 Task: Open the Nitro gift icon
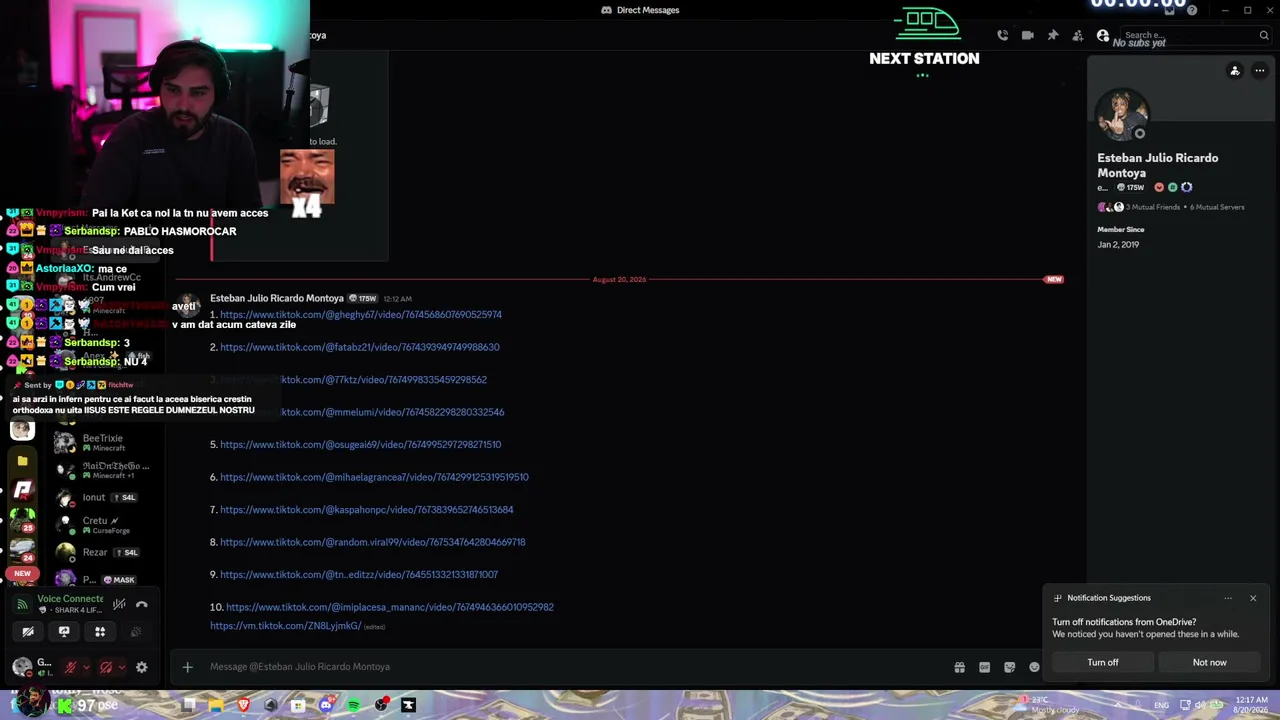(x=960, y=667)
